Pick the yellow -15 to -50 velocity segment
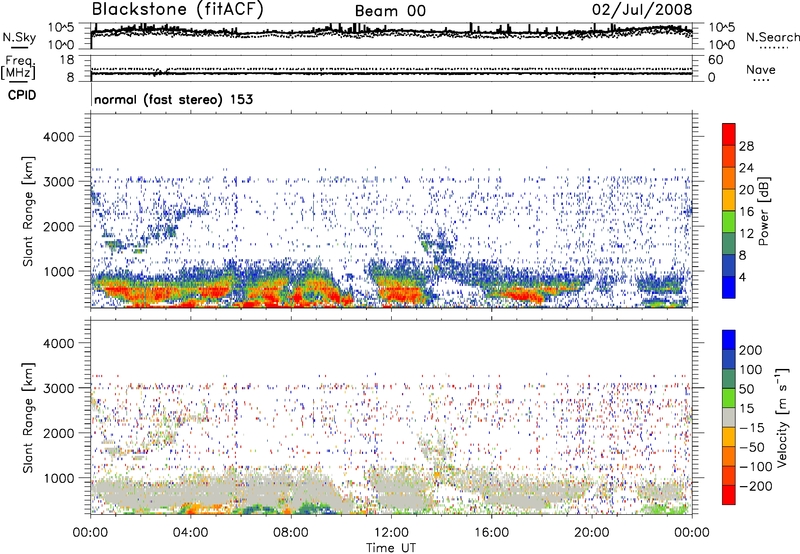800x554 pixels. pyautogui.click(x=729, y=437)
